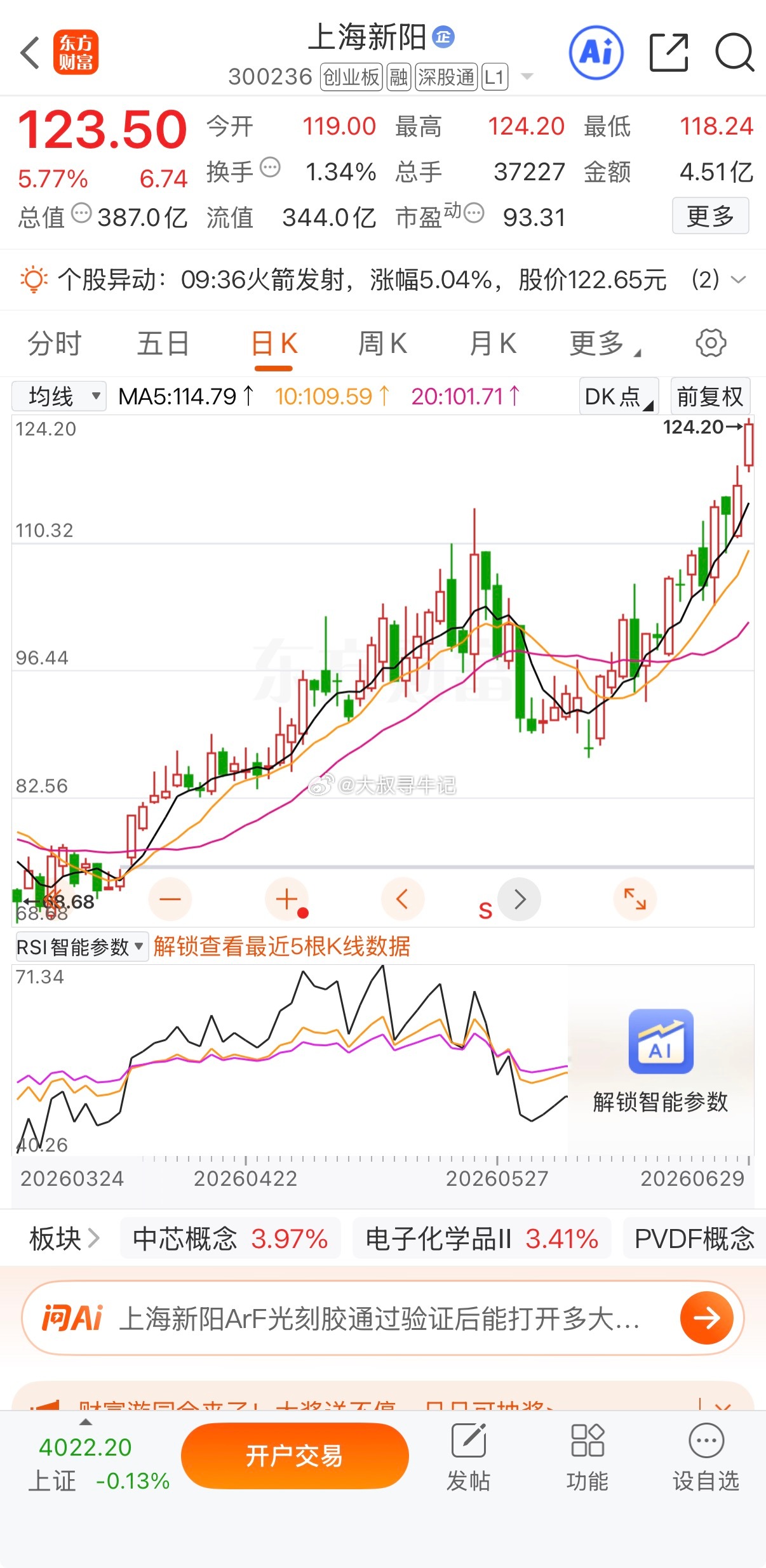766x1568 pixels.
Task: Click the L1 level tag
Action: point(495,77)
